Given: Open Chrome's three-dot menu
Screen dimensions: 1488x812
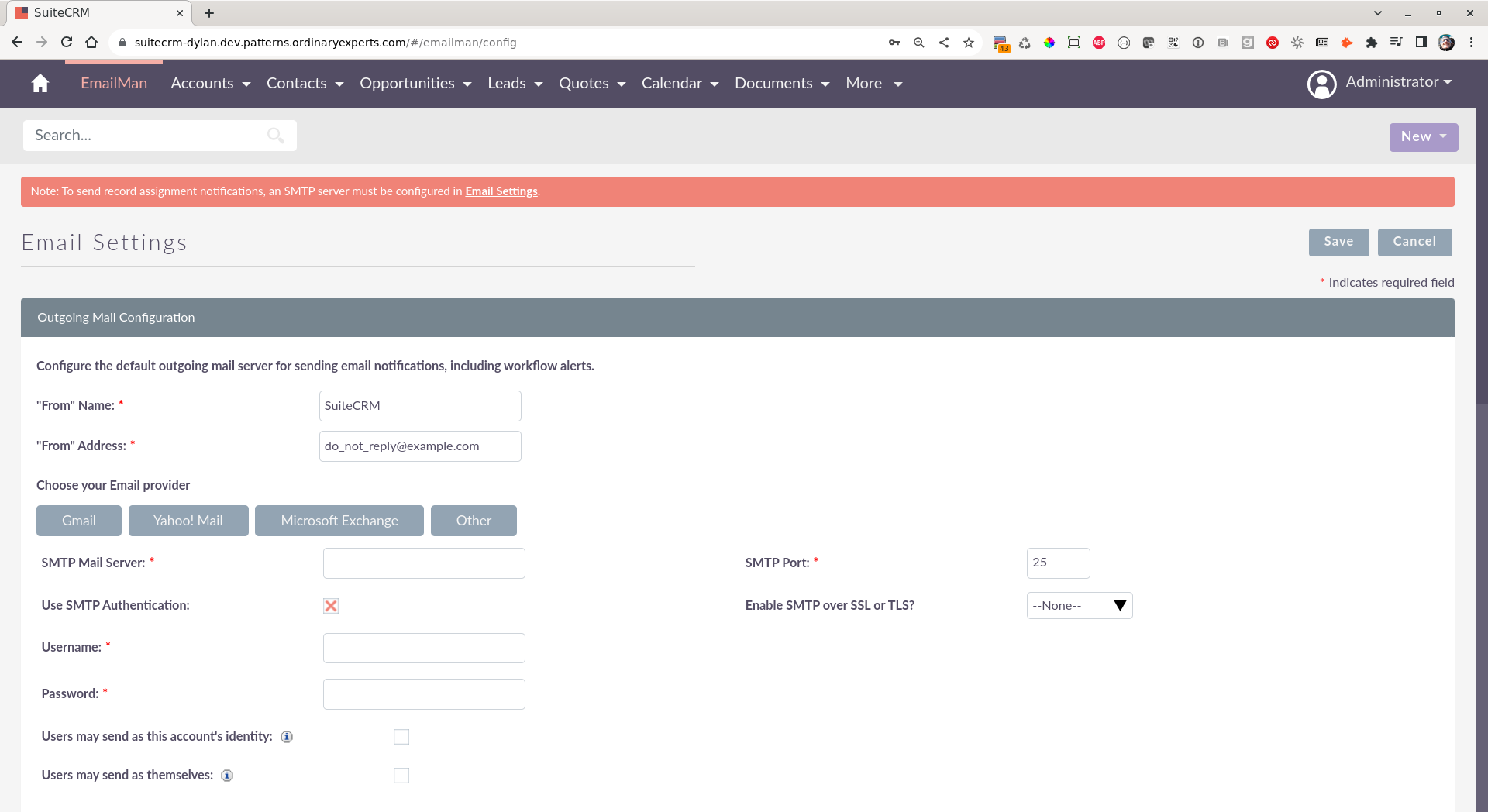Looking at the screenshot, I should [1471, 43].
